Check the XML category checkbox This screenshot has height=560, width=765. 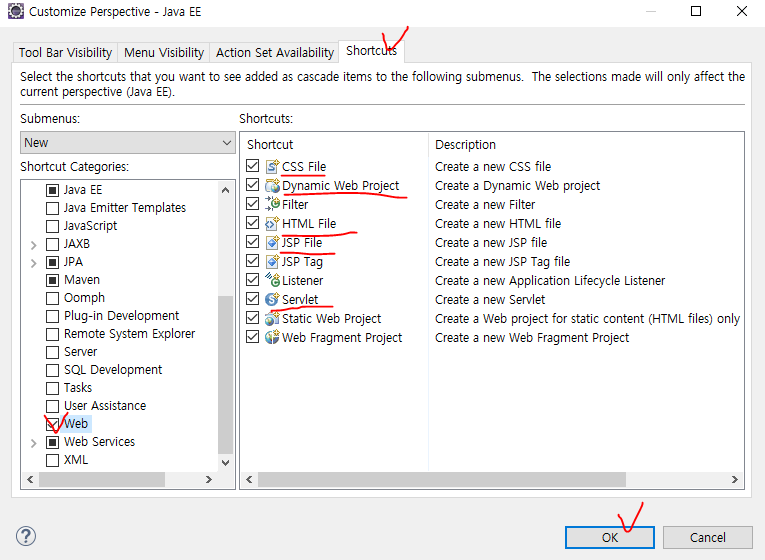tap(52, 460)
